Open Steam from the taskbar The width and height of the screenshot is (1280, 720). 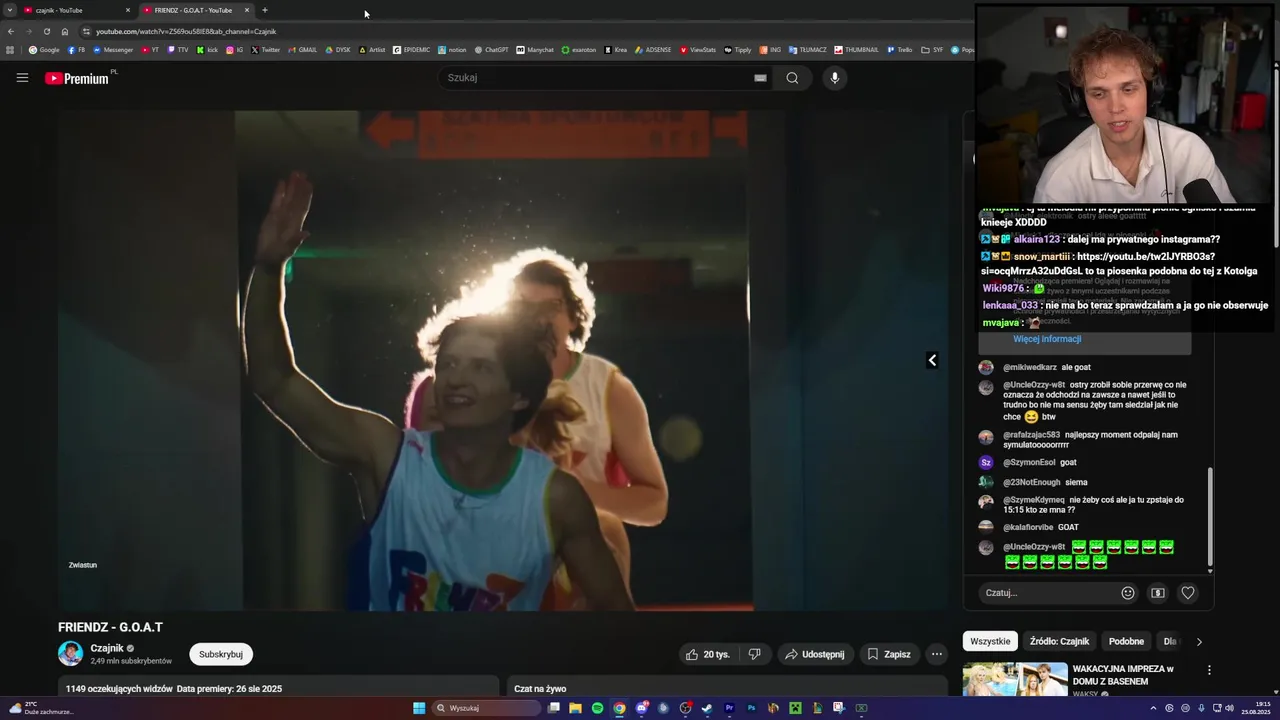(x=707, y=708)
